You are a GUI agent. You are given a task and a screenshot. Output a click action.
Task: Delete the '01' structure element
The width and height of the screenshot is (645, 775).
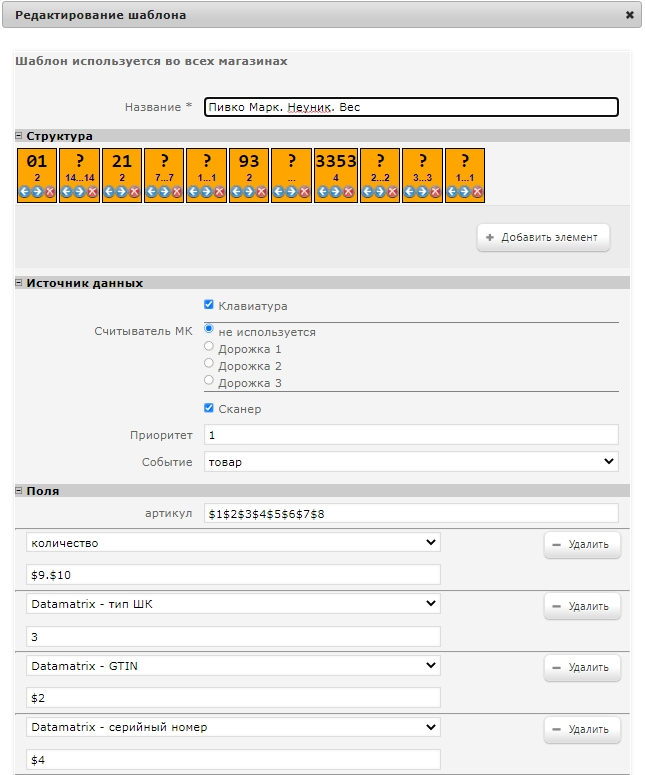pos(49,192)
